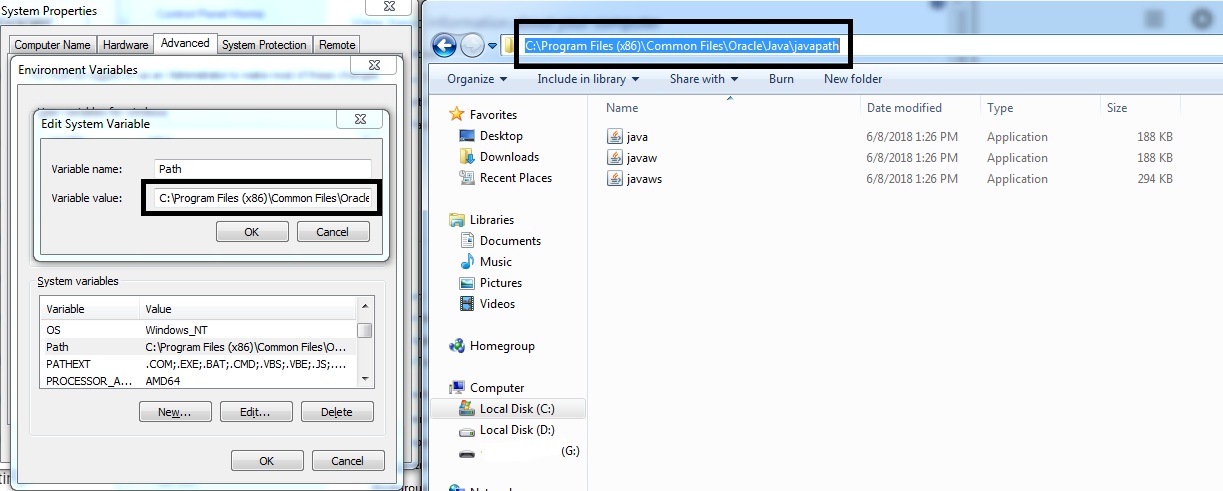Click the Variable column header
The height and width of the screenshot is (491, 1223).
[x=90, y=309]
